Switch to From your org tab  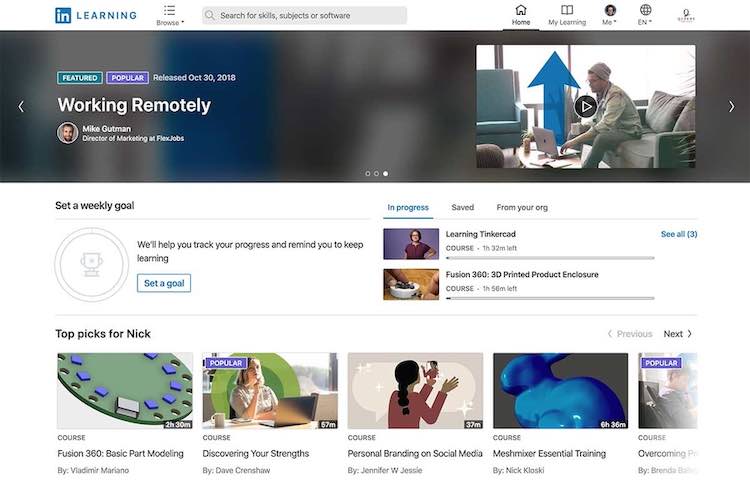pos(522,207)
